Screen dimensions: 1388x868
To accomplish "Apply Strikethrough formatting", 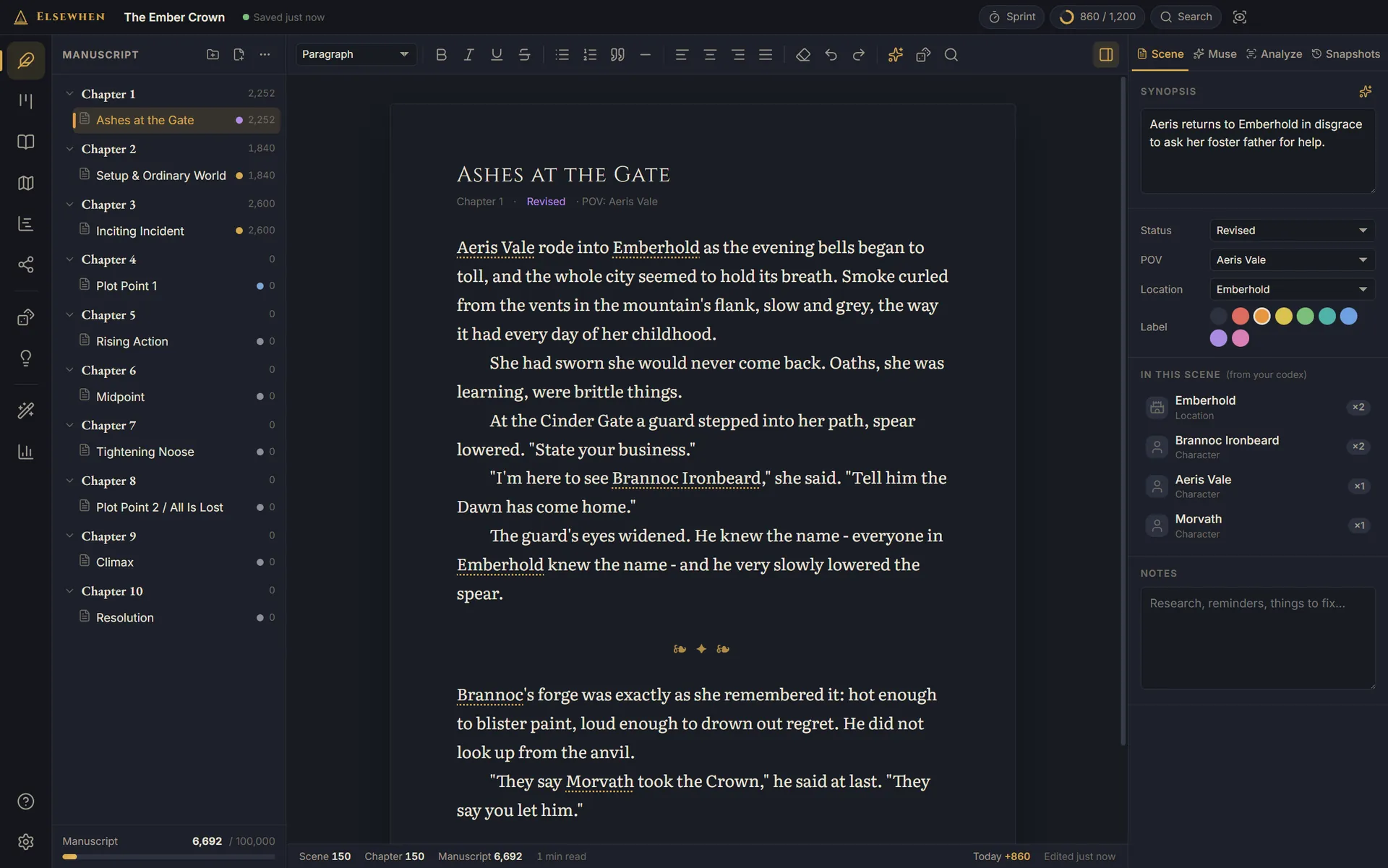I will click(525, 55).
